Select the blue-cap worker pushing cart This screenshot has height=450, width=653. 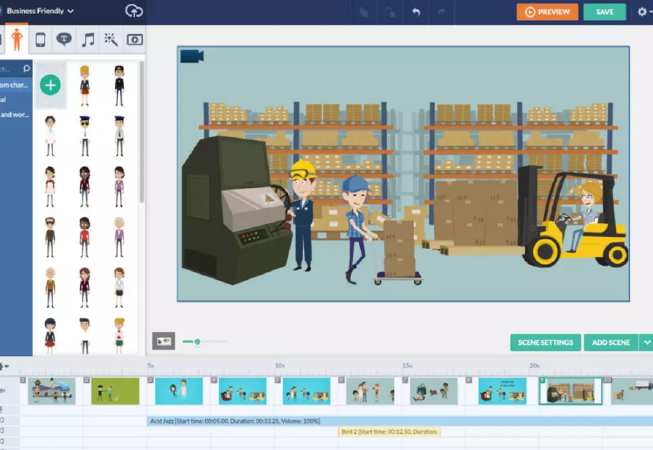pyautogui.click(x=357, y=229)
